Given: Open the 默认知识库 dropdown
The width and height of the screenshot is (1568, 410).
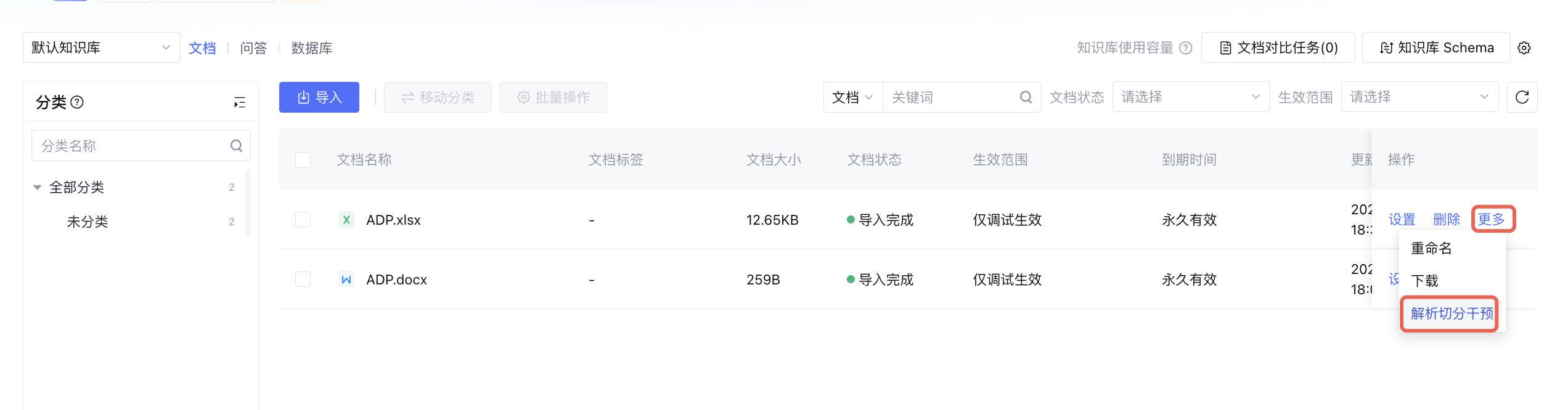Looking at the screenshot, I should [101, 48].
